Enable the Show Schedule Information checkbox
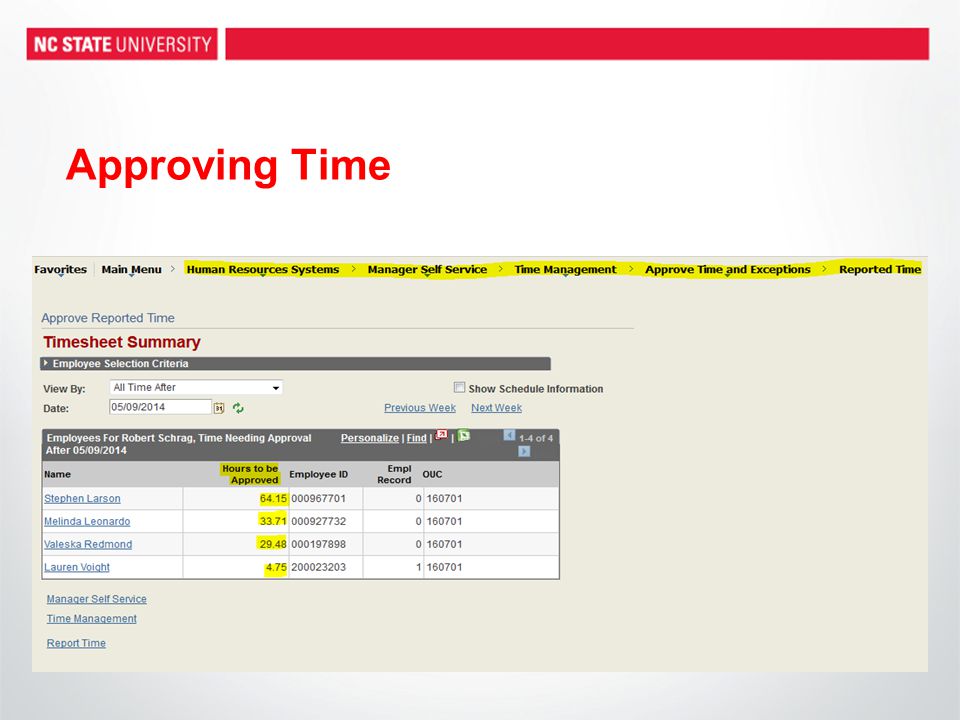The height and width of the screenshot is (720, 960). click(x=459, y=387)
